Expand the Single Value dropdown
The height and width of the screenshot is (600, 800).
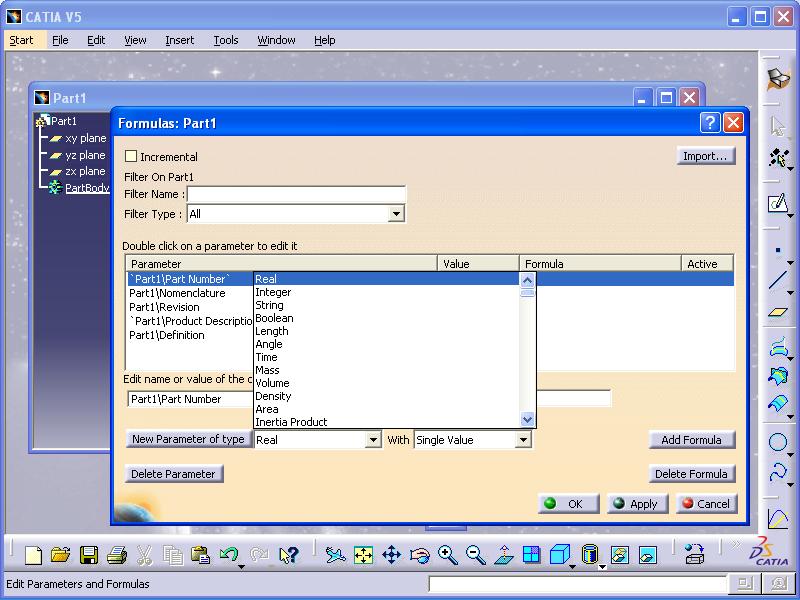point(523,440)
